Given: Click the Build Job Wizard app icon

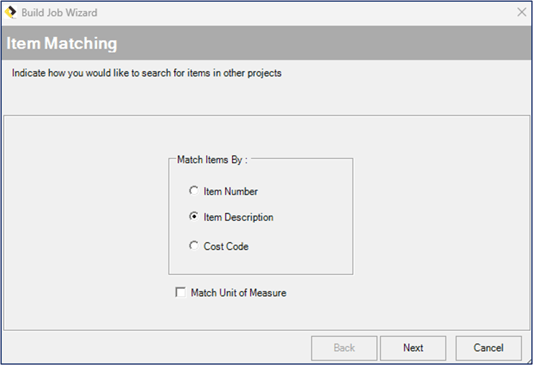Looking at the screenshot, I should coord(11,13).
